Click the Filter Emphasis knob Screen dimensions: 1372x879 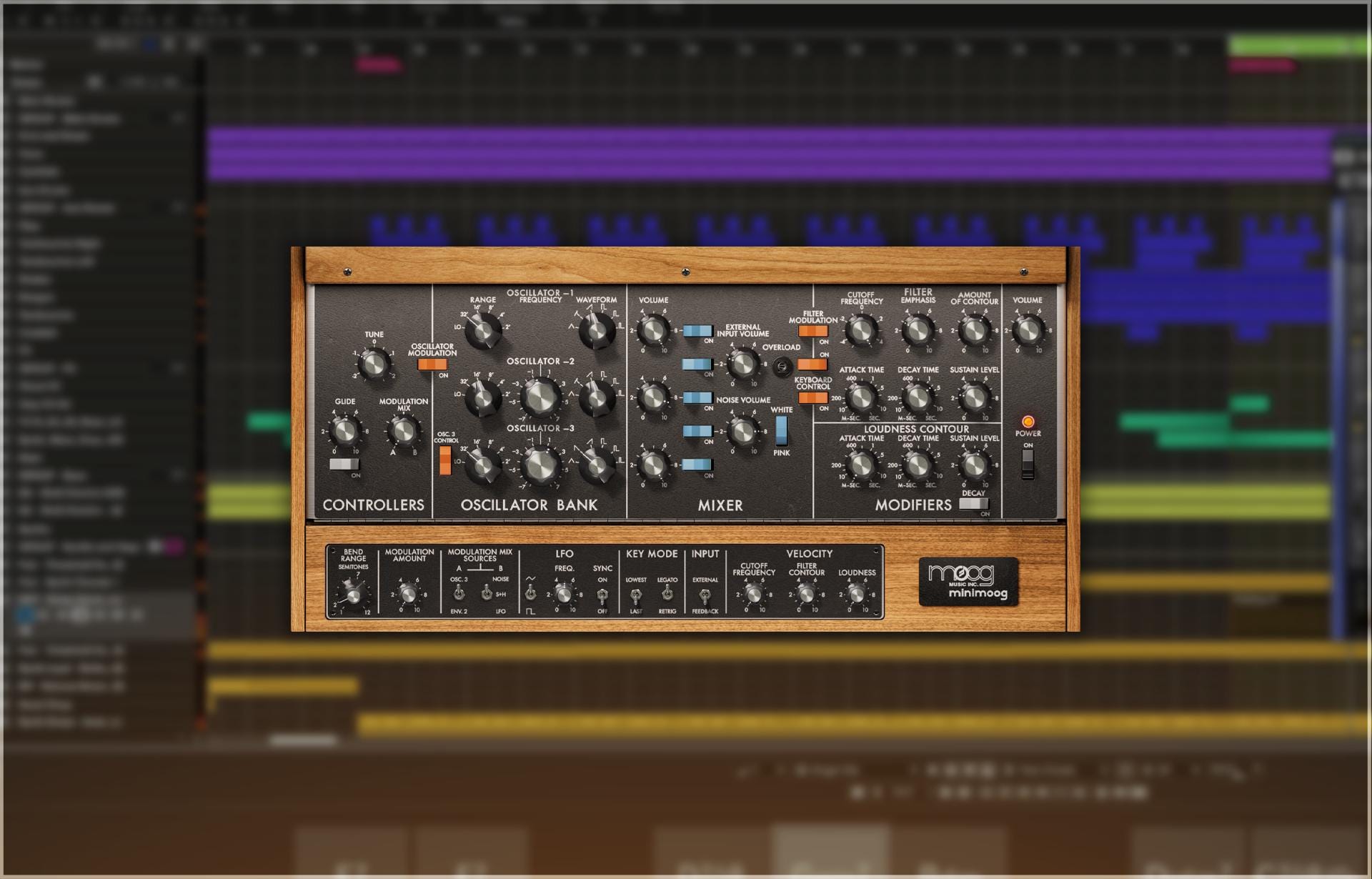point(918,330)
